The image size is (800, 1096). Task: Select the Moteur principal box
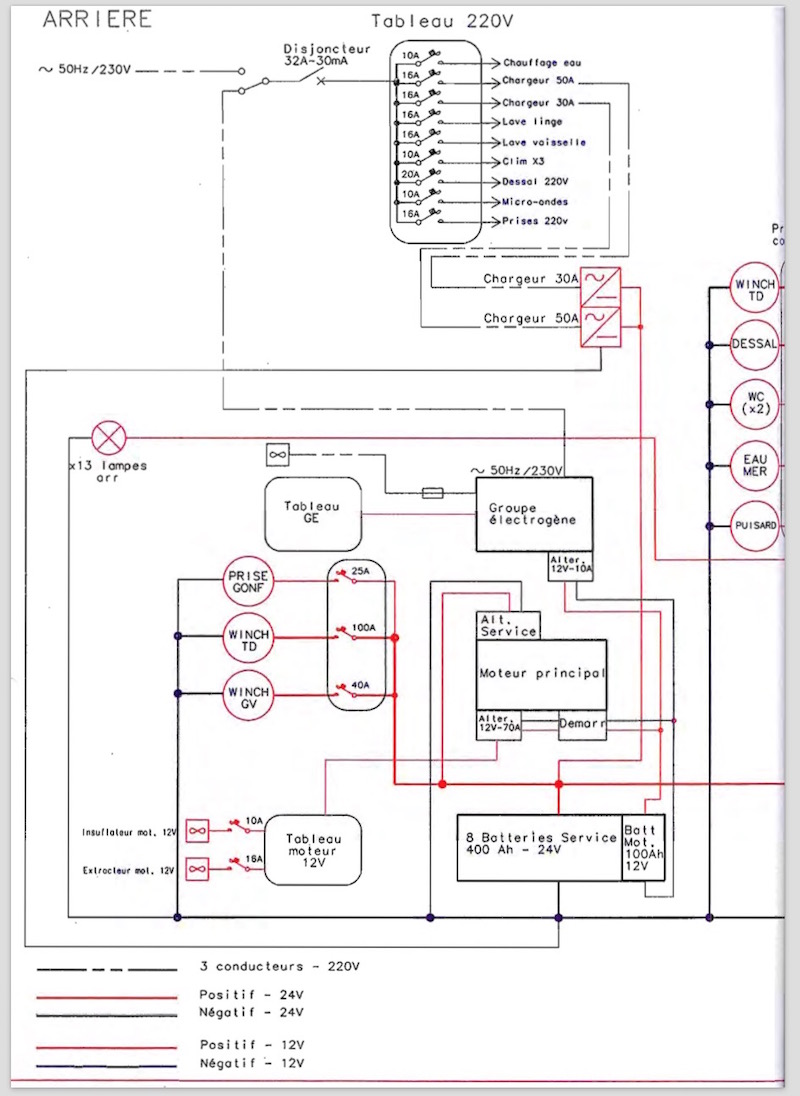[x=542, y=675]
